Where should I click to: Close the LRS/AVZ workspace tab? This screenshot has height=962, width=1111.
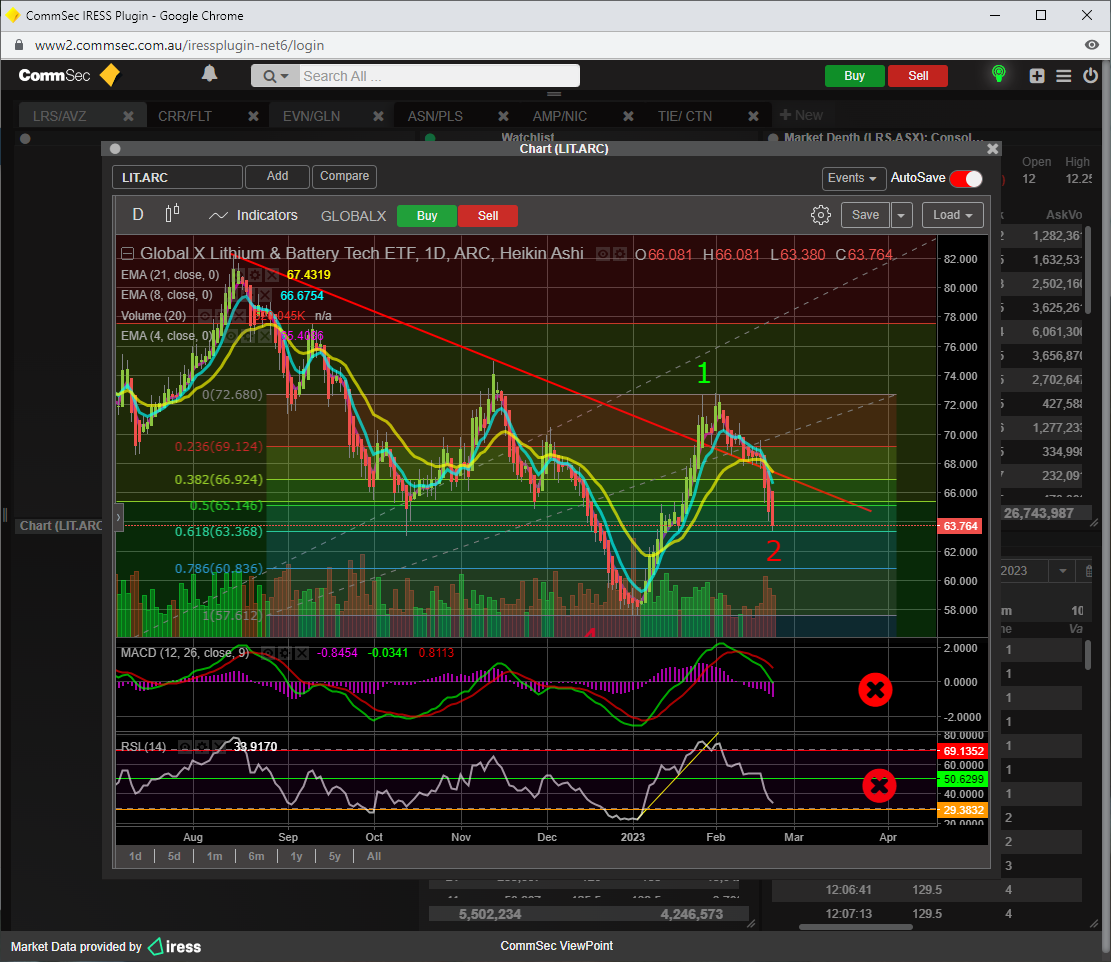[128, 116]
